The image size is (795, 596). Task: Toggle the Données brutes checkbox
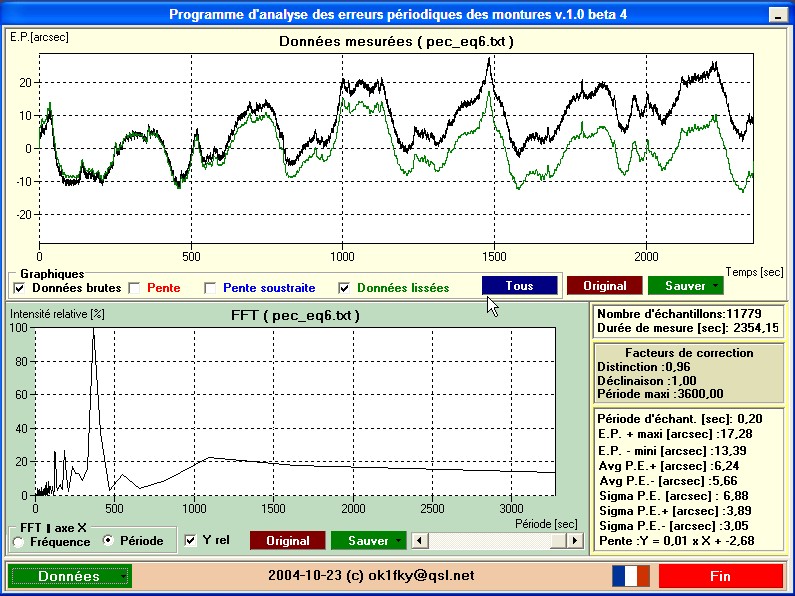tap(19, 288)
